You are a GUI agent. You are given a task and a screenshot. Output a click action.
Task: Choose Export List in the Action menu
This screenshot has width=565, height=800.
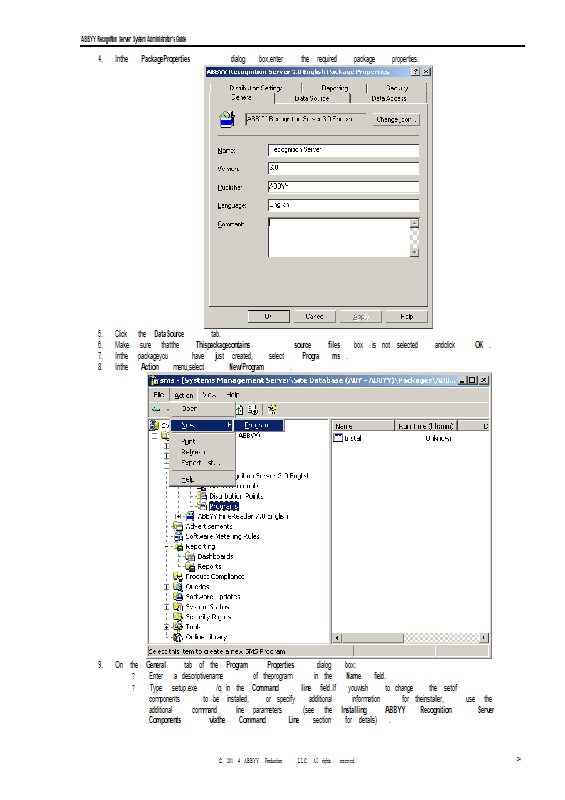click(202, 463)
